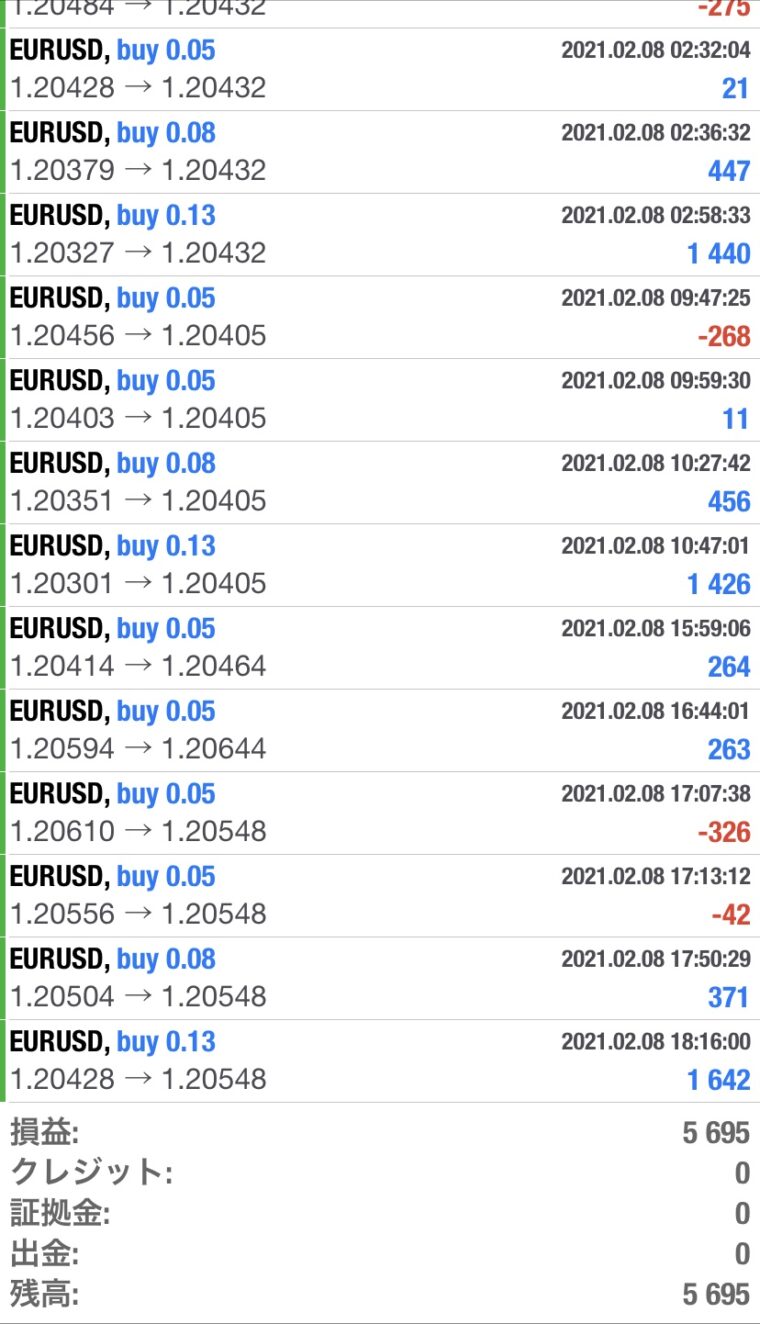The width and height of the screenshot is (760, 1324).
Task: Tap the trade with profit 456
Action: tap(380, 483)
